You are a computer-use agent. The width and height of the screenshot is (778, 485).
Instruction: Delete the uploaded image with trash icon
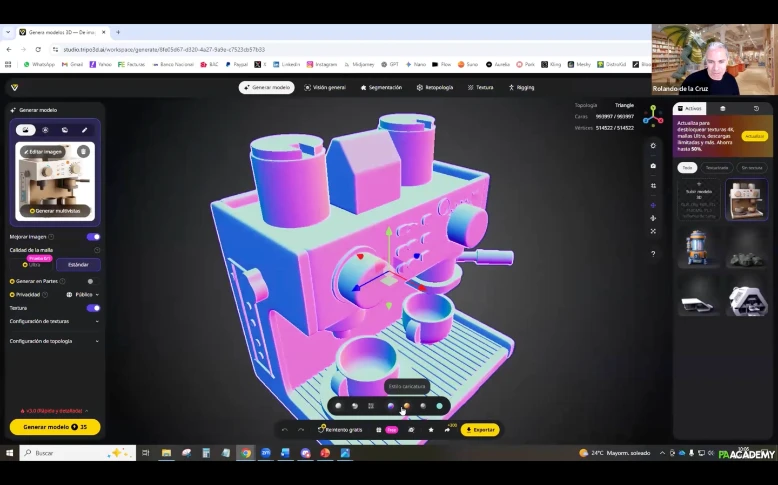tap(83, 151)
